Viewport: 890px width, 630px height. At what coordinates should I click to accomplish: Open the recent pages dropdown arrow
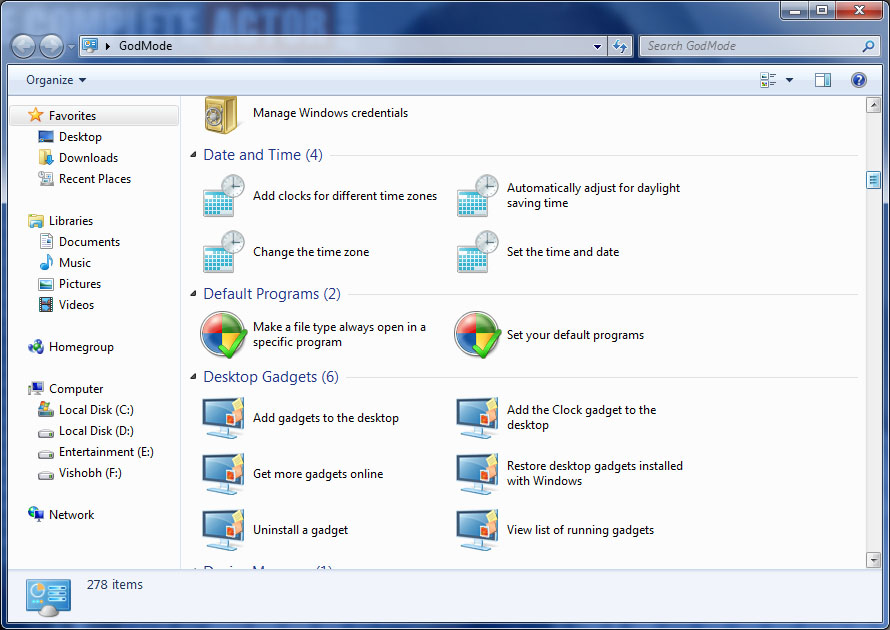(x=71, y=47)
